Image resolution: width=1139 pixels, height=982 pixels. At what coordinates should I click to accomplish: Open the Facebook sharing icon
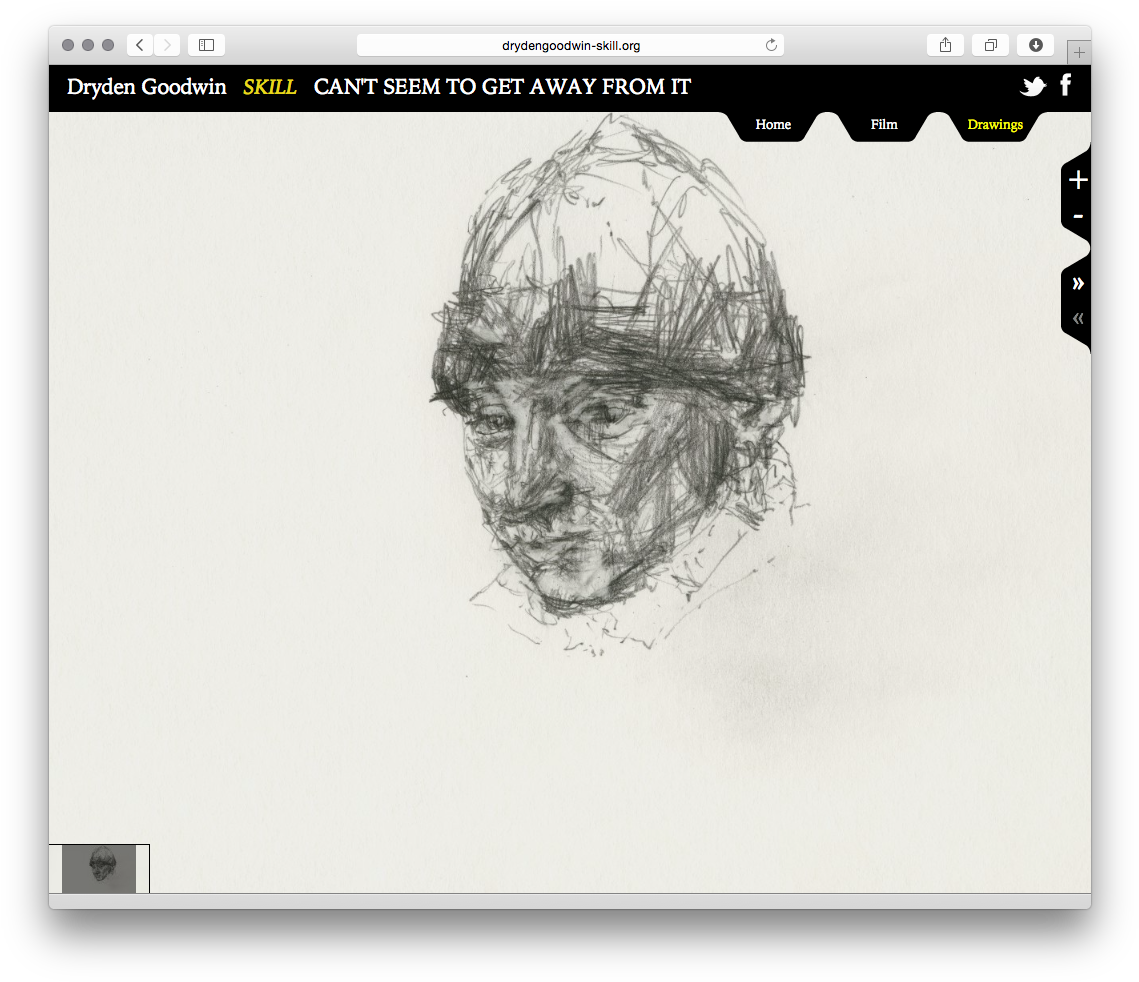pyautogui.click(x=1065, y=86)
